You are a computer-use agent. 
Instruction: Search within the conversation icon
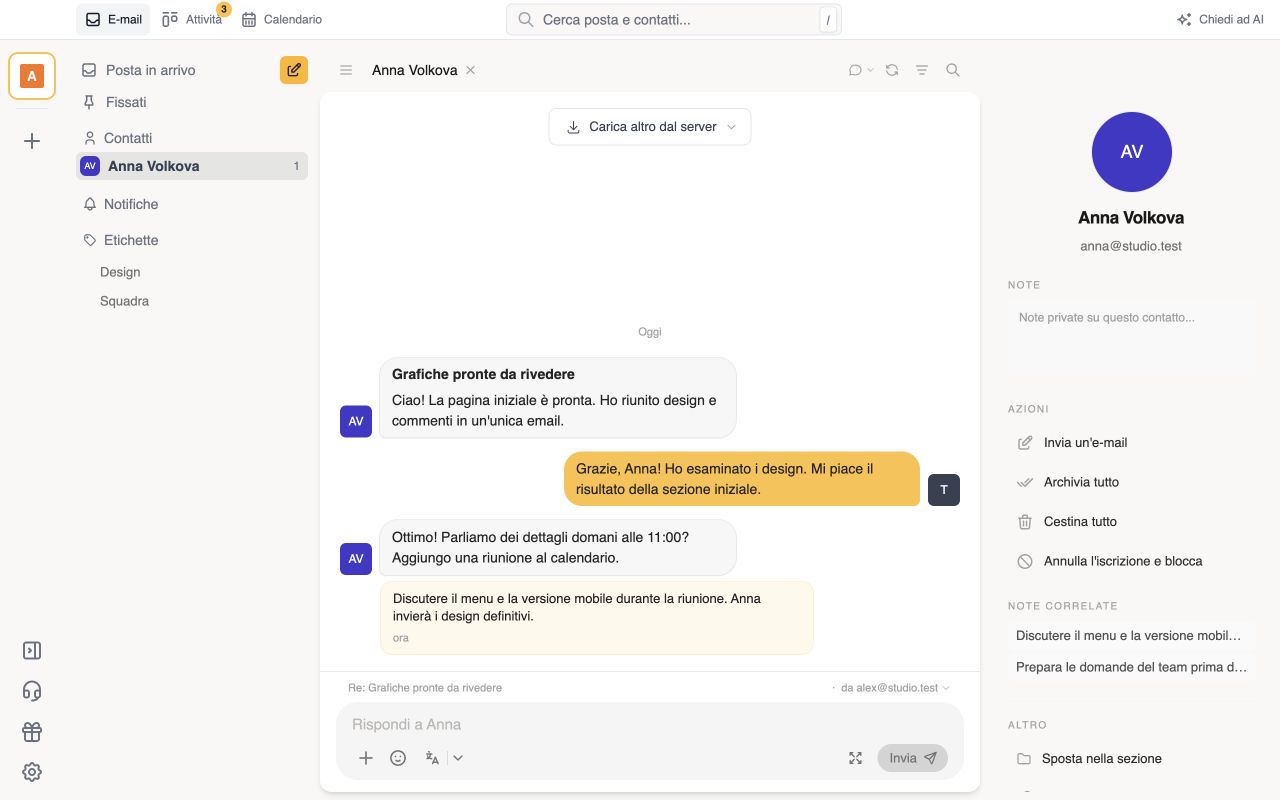click(953, 70)
